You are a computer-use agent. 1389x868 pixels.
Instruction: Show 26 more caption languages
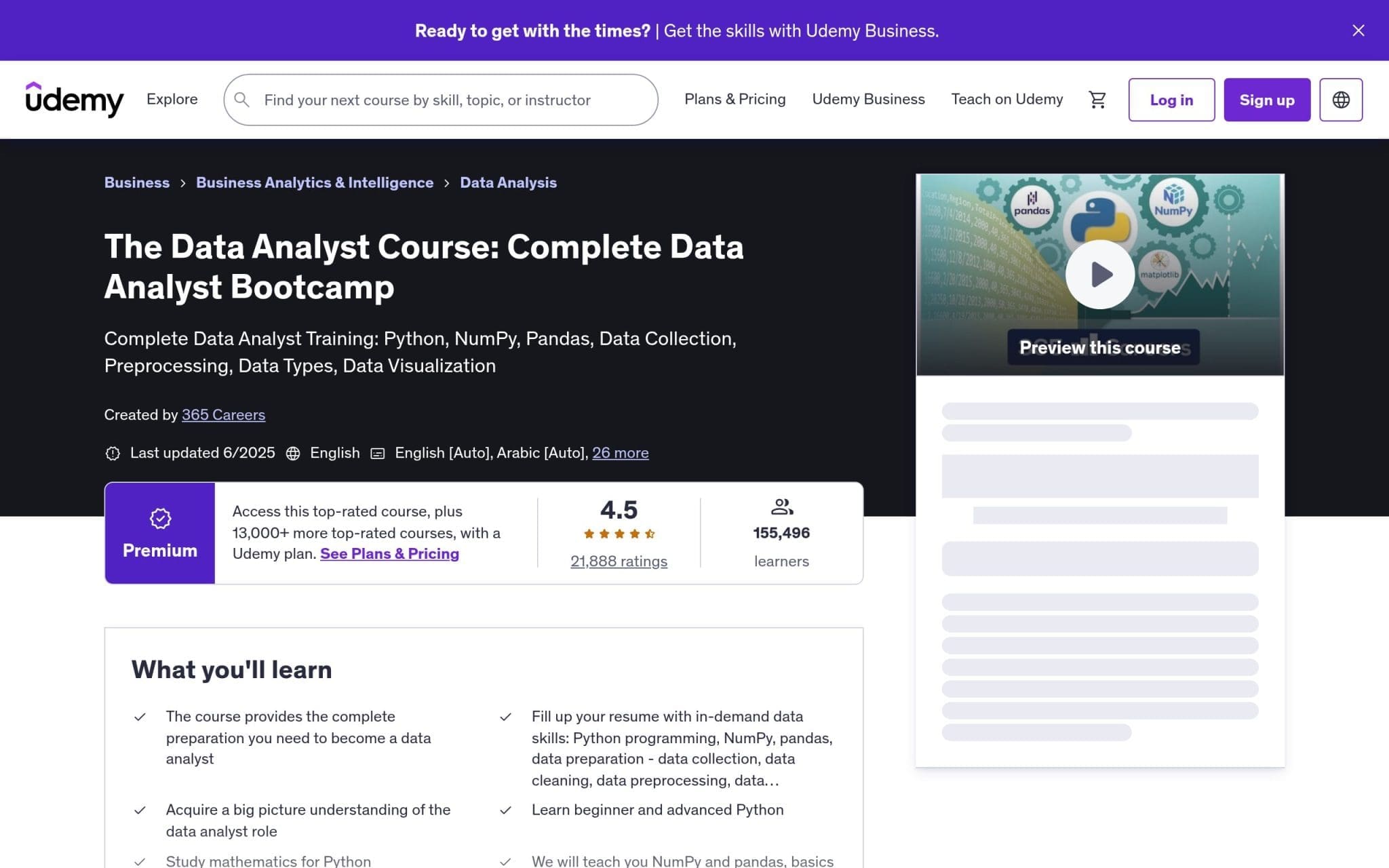[620, 452]
